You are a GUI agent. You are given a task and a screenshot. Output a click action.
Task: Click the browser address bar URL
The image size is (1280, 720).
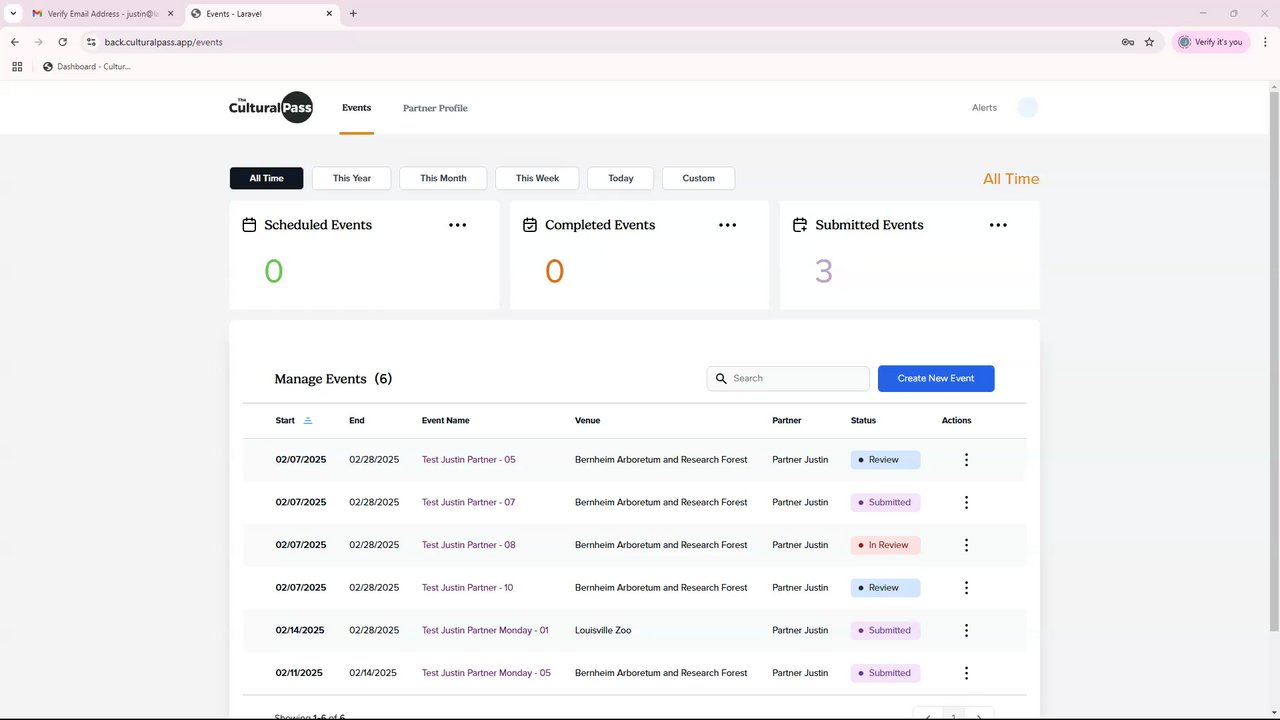(164, 42)
